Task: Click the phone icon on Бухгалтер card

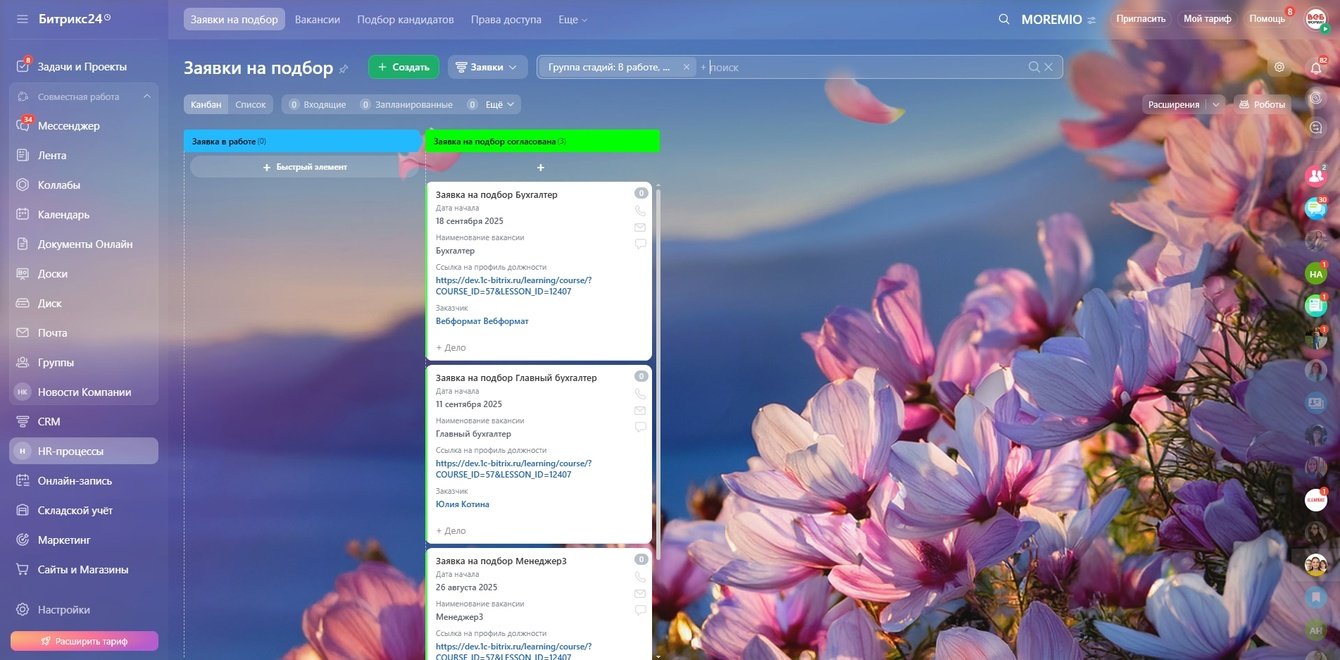Action: [x=640, y=211]
